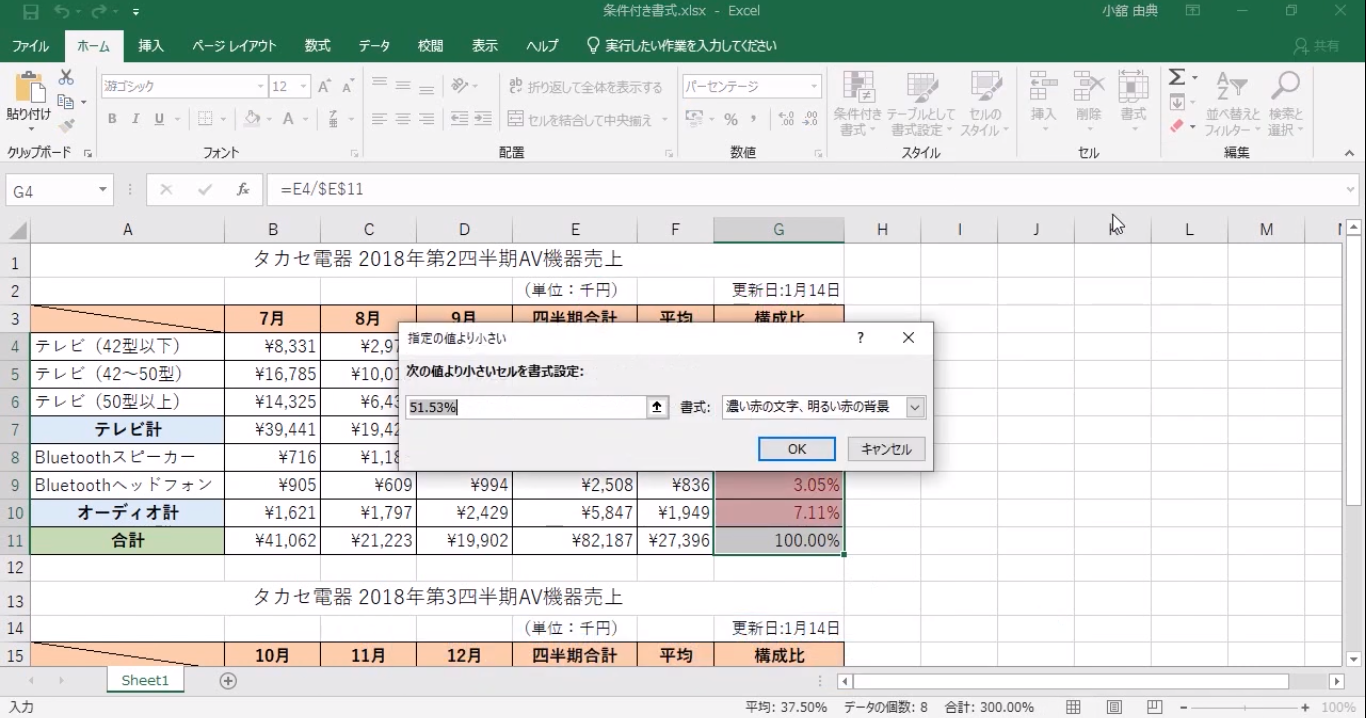Click the font color A button

(x=288, y=119)
